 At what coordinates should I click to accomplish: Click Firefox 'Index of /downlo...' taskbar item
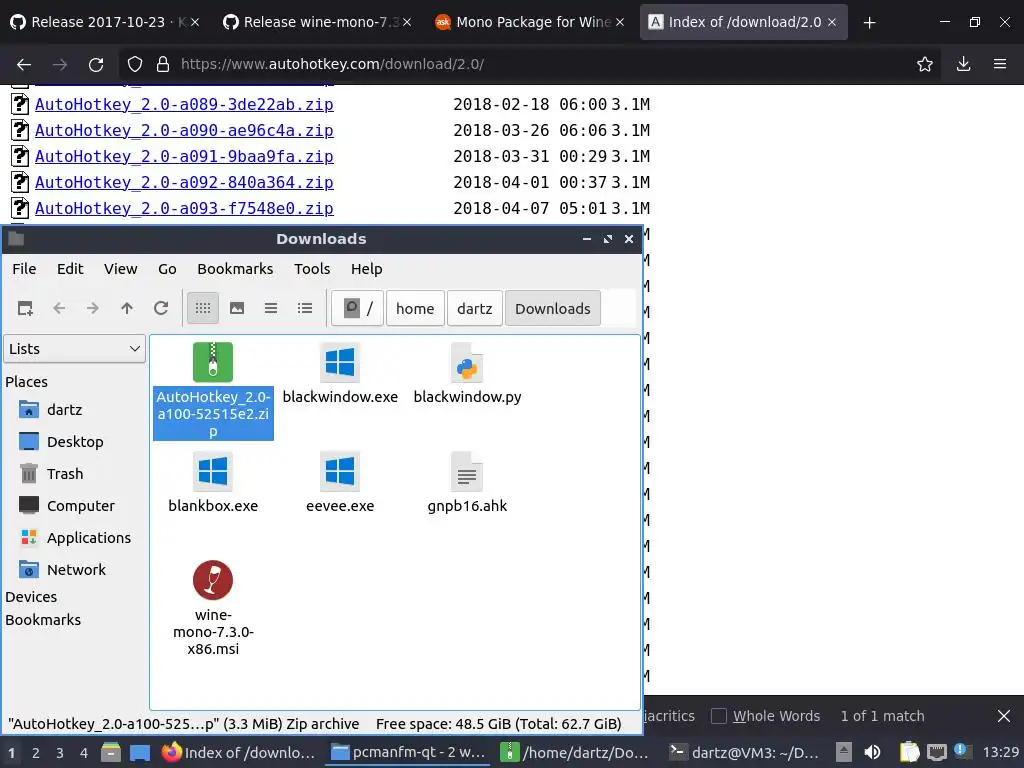[x=238, y=753]
